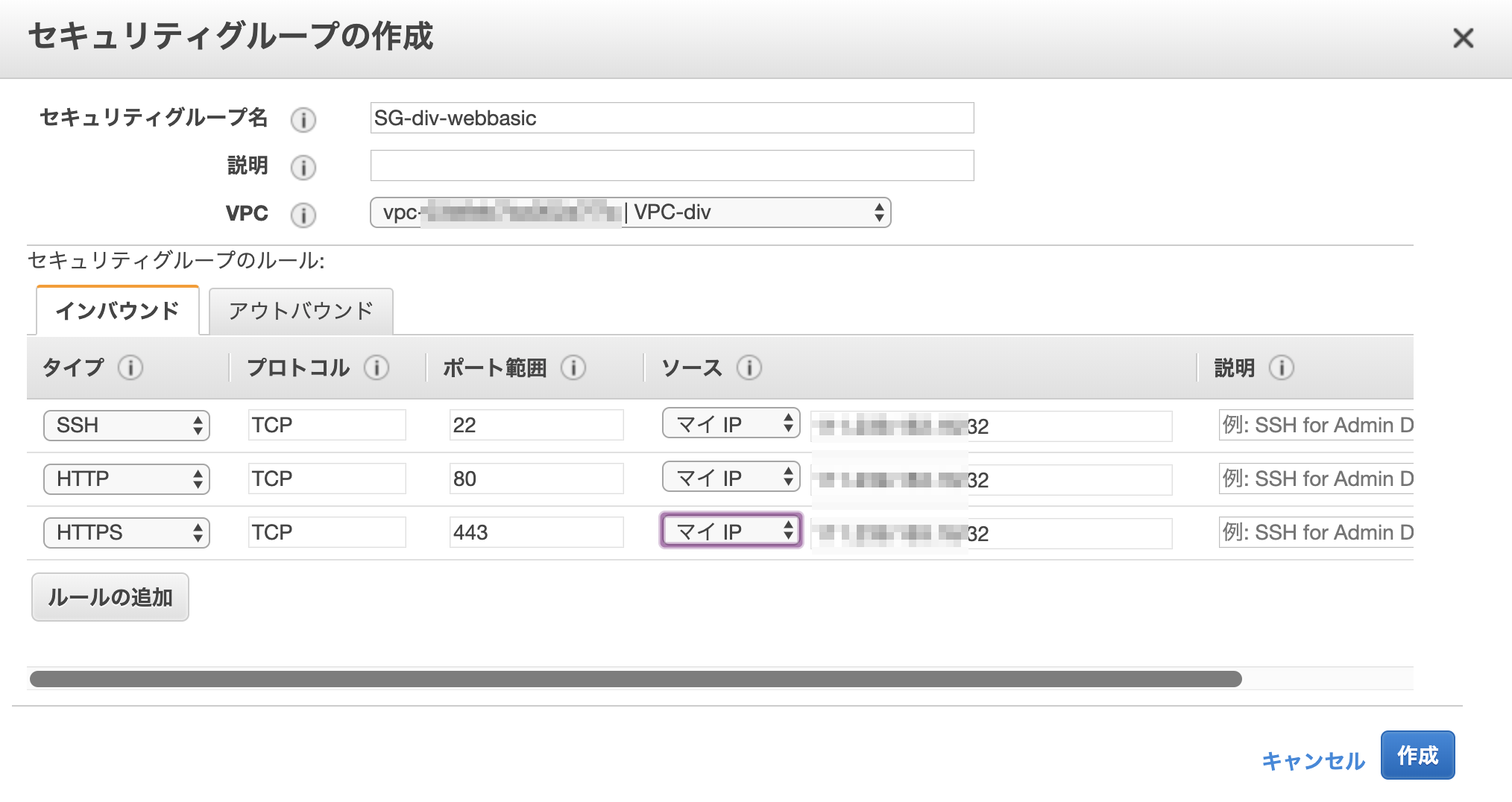1512x802 pixels.
Task: Click the rule description field in HTTP row
Action: point(1317,479)
